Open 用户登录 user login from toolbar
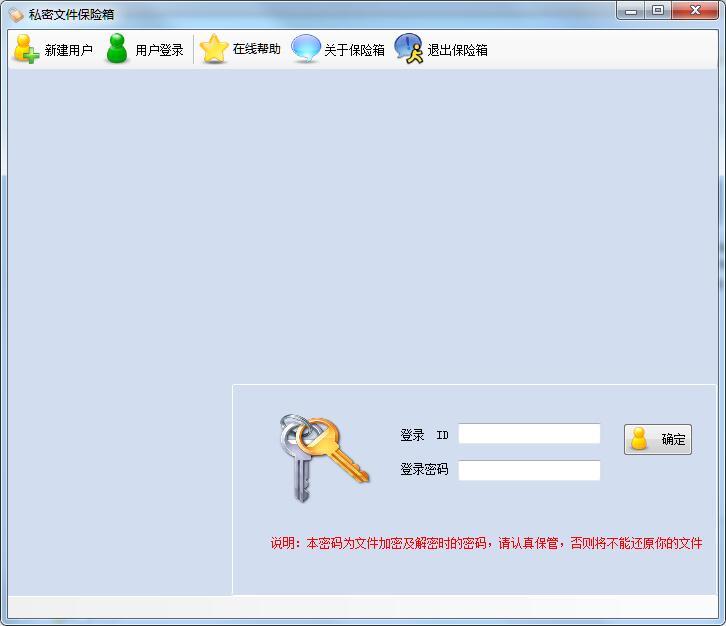 coord(144,49)
